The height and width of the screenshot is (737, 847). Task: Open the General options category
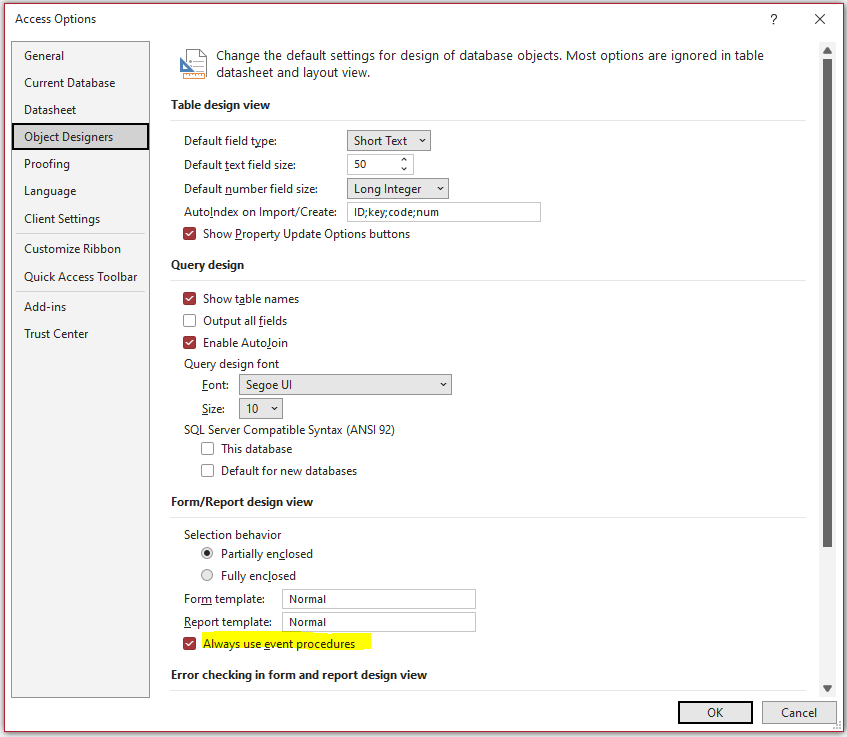pyautogui.click(x=80, y=56)
